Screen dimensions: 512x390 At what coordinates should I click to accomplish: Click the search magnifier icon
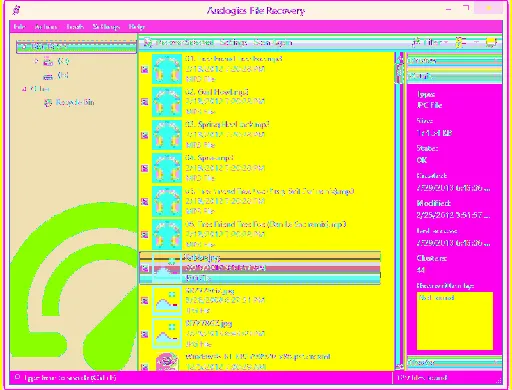(x=17, y=377)
